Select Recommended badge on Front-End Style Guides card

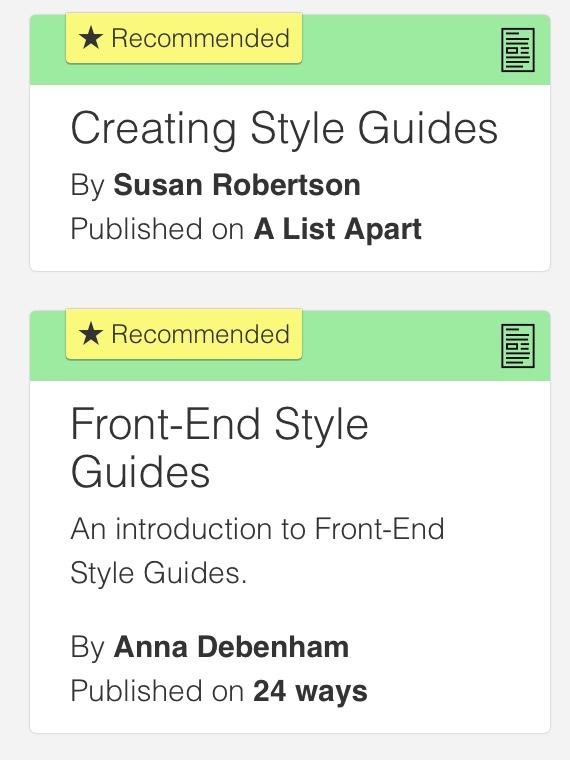tap(184, 334)
